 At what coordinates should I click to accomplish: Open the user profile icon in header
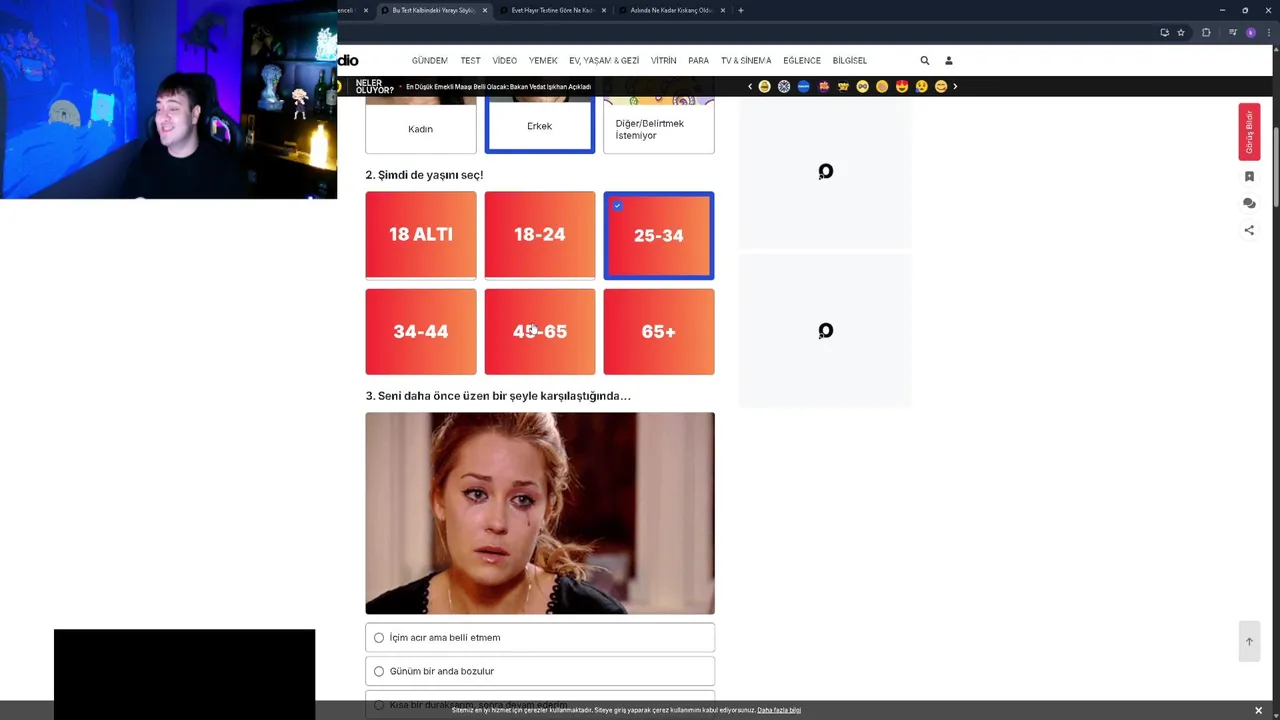pos(949,60)
